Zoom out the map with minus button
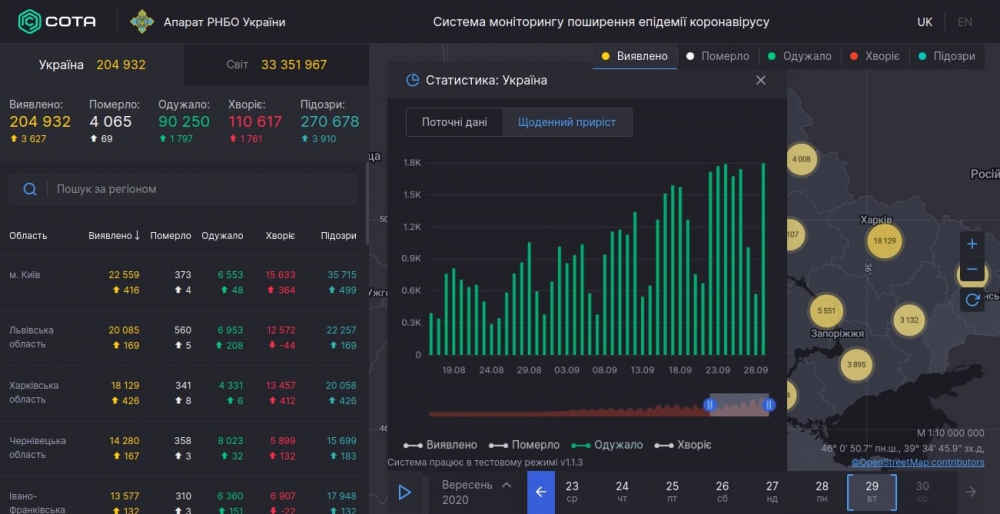1000x514 pixels. (972, 270)
